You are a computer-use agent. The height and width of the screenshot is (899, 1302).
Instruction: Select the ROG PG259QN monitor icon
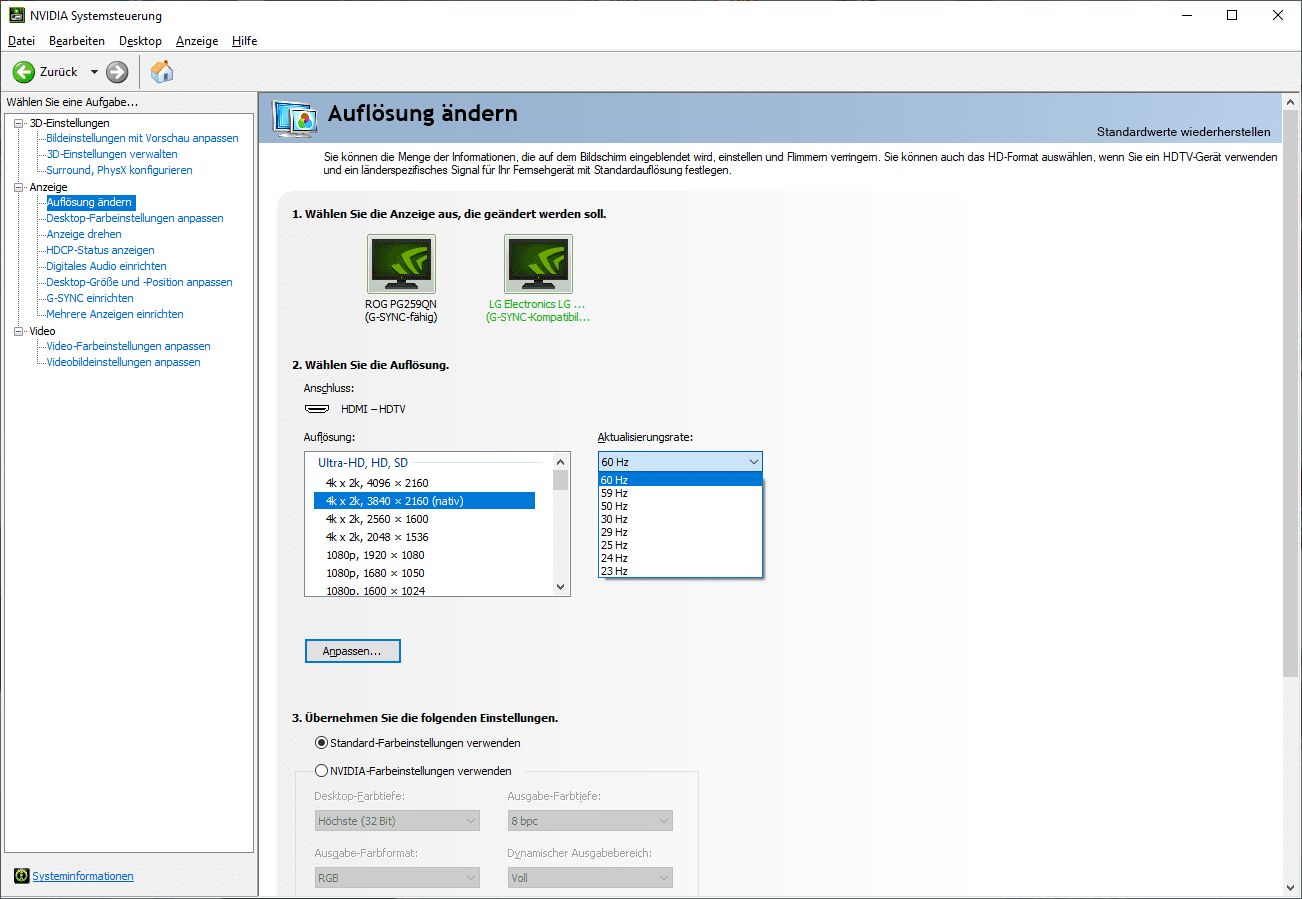click(401, 264)
